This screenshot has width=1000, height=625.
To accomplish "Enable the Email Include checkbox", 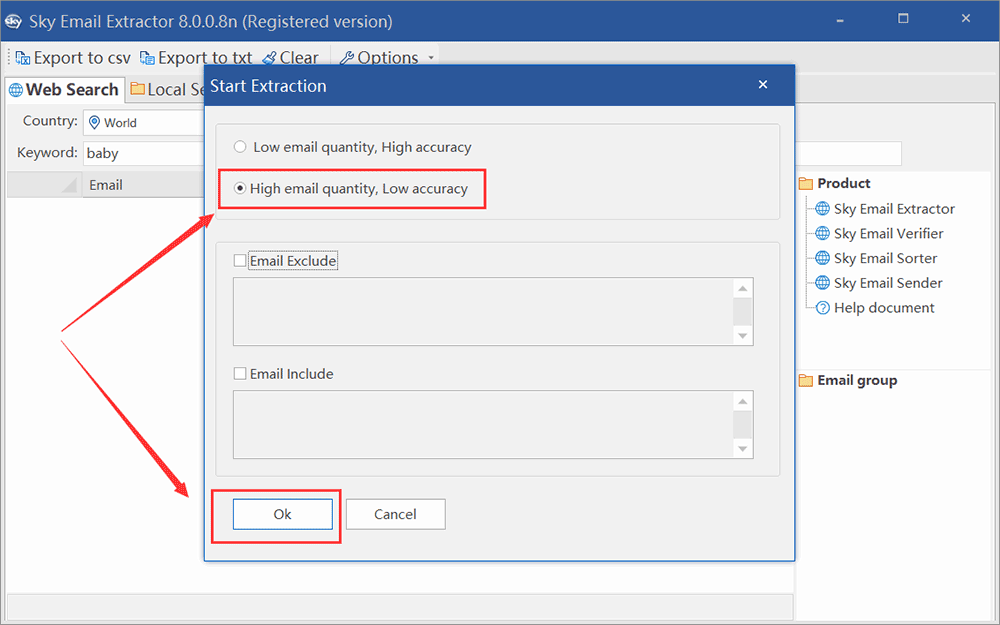I will [x=240, y=374].
